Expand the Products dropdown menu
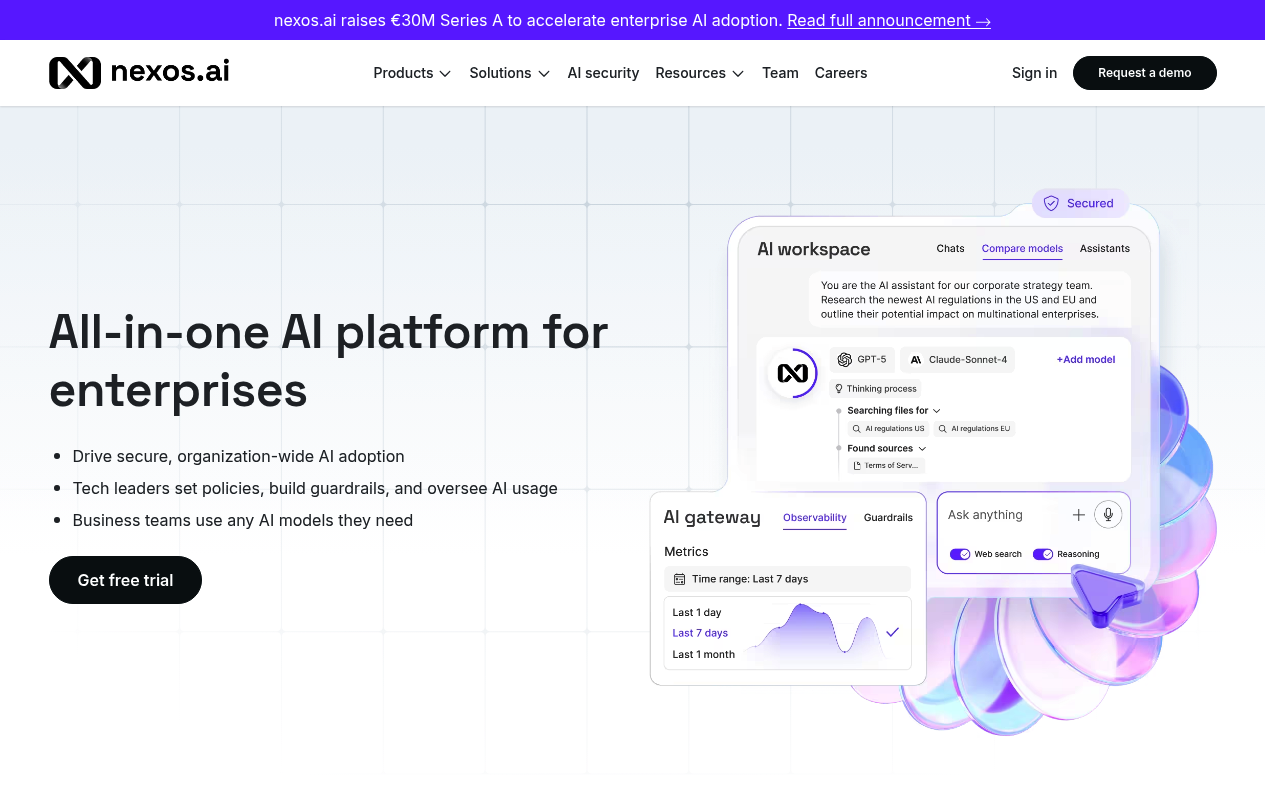 click(411, 73)
